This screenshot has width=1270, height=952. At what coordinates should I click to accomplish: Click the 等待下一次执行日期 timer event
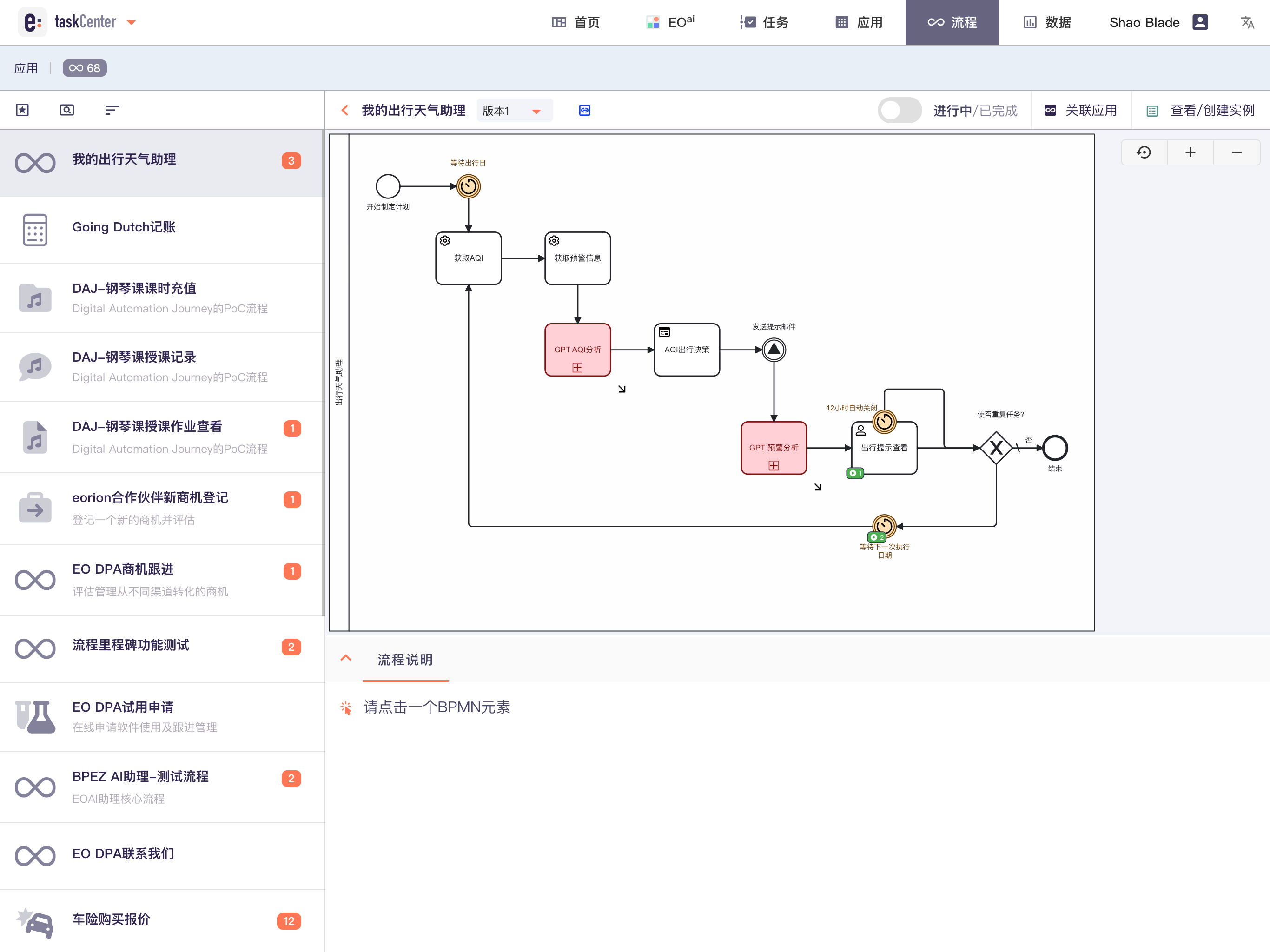pyautogui.click(x=885, y=525)
